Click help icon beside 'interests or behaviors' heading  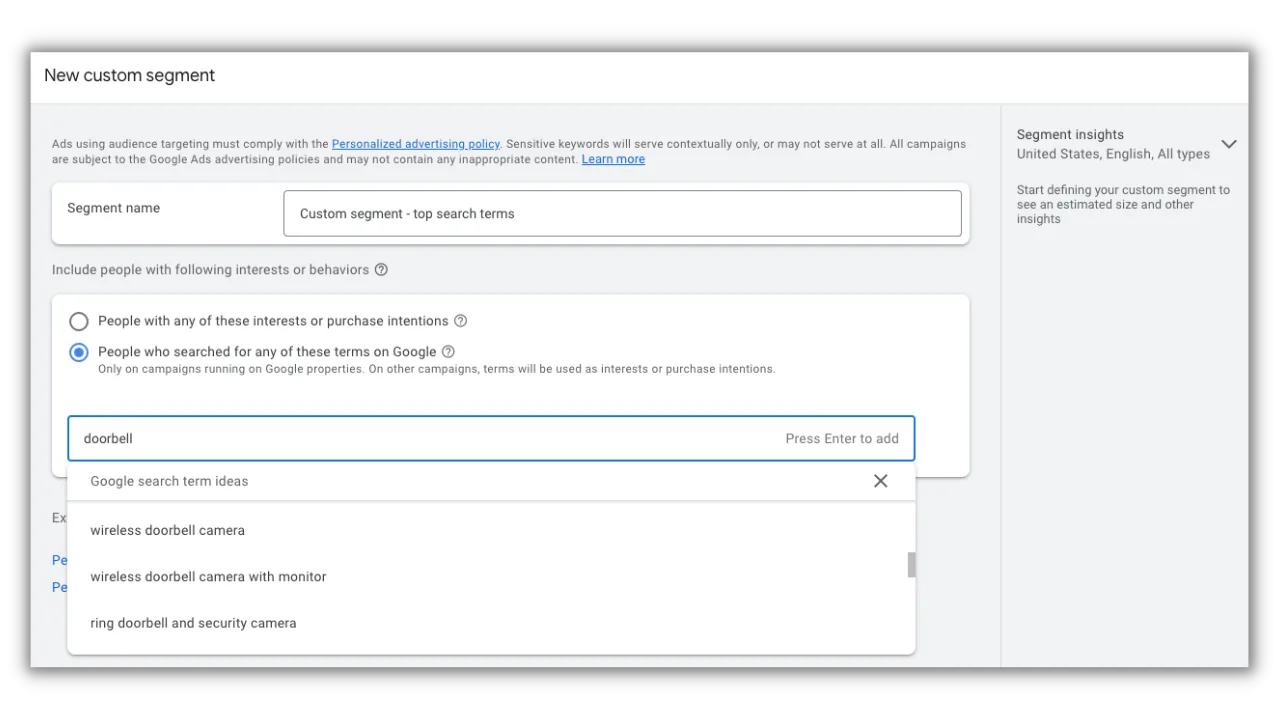pyautogui.click(x=381, y=270)
